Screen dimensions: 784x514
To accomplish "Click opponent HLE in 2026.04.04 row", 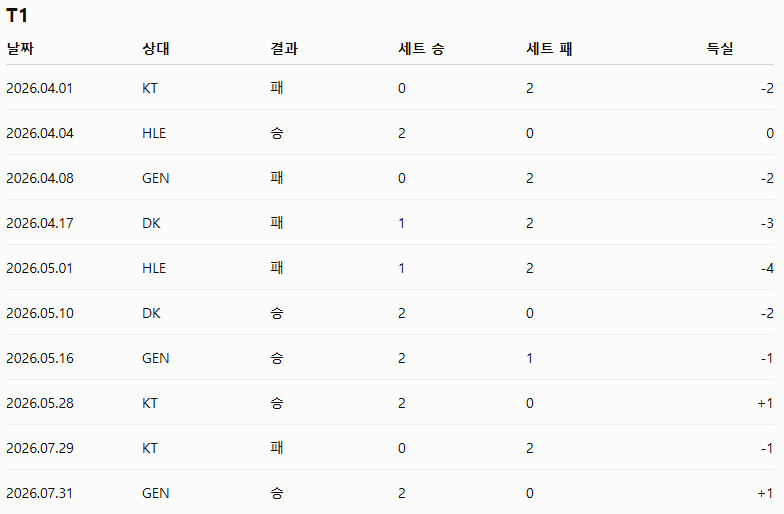I will [154, 134].
